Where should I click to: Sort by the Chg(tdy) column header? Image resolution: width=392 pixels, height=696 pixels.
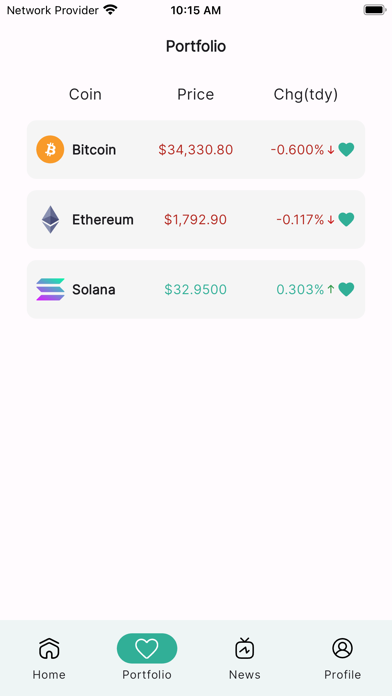point(306,95)
